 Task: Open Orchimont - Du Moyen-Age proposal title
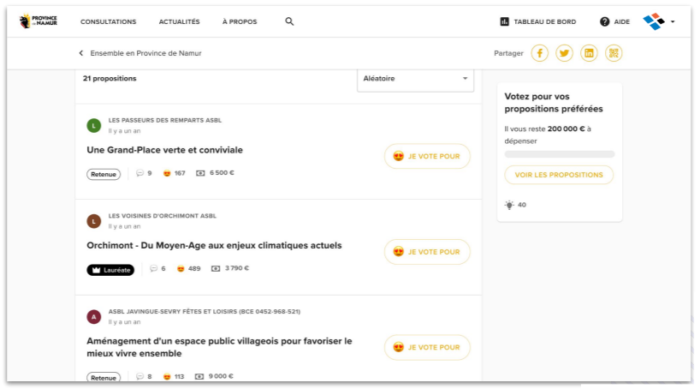(x=214, y=246)
